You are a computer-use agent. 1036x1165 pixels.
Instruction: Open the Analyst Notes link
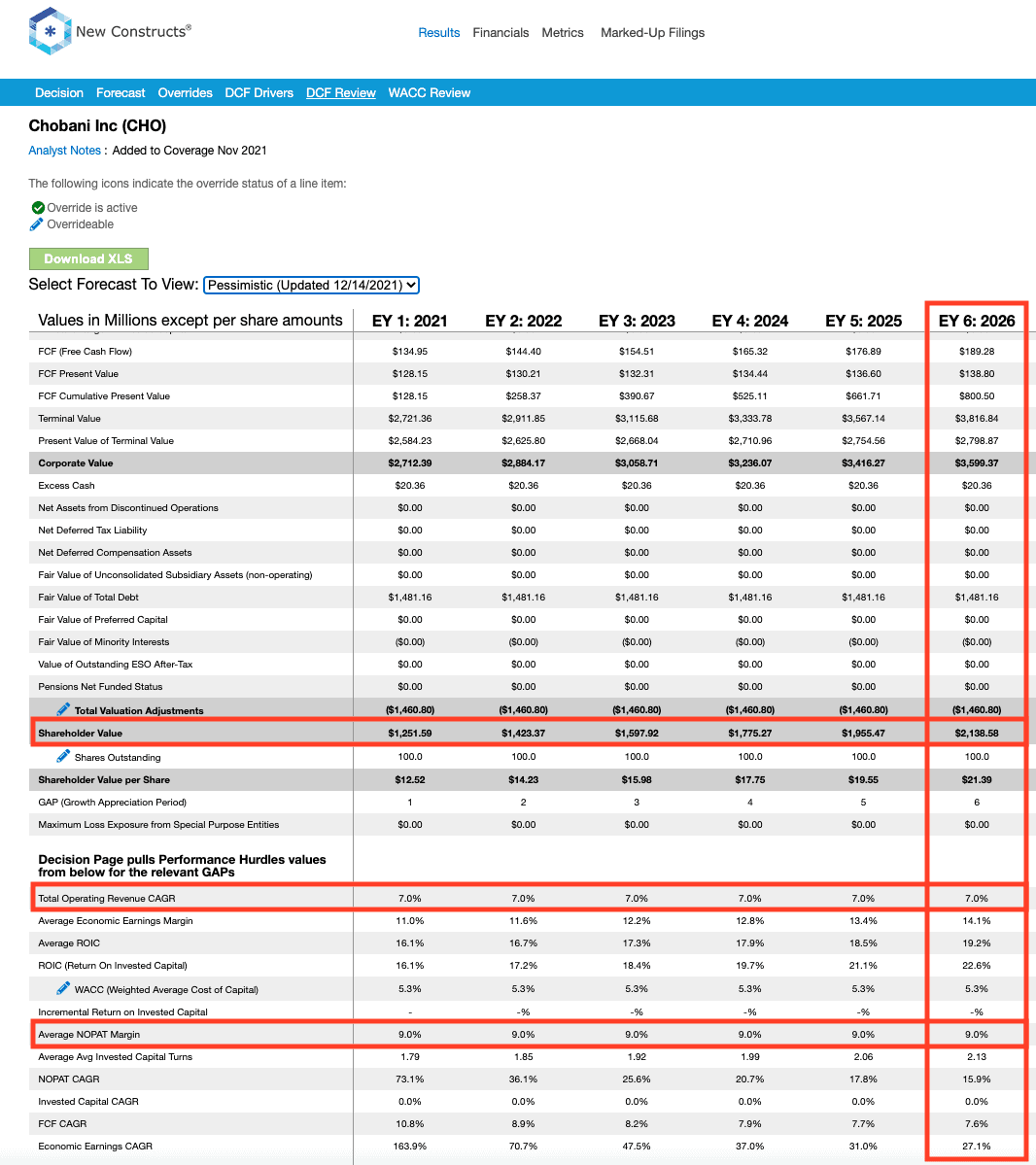tap(65, 150)
